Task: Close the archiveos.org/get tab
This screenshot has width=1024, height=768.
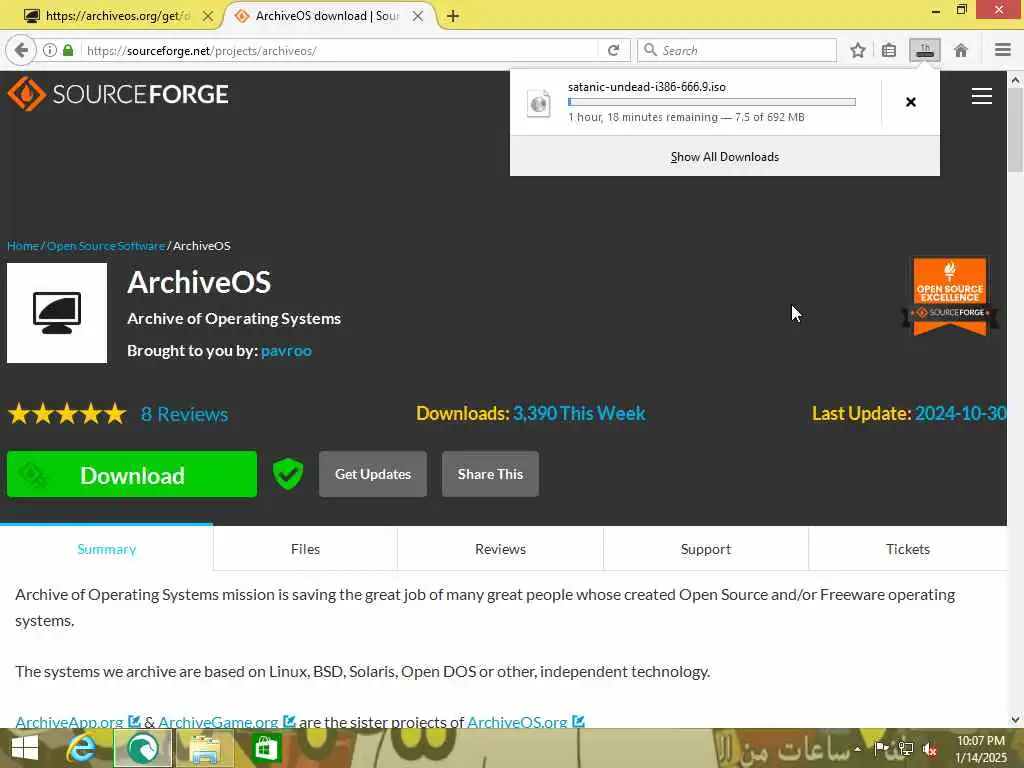Action: (x=208, y=16)
